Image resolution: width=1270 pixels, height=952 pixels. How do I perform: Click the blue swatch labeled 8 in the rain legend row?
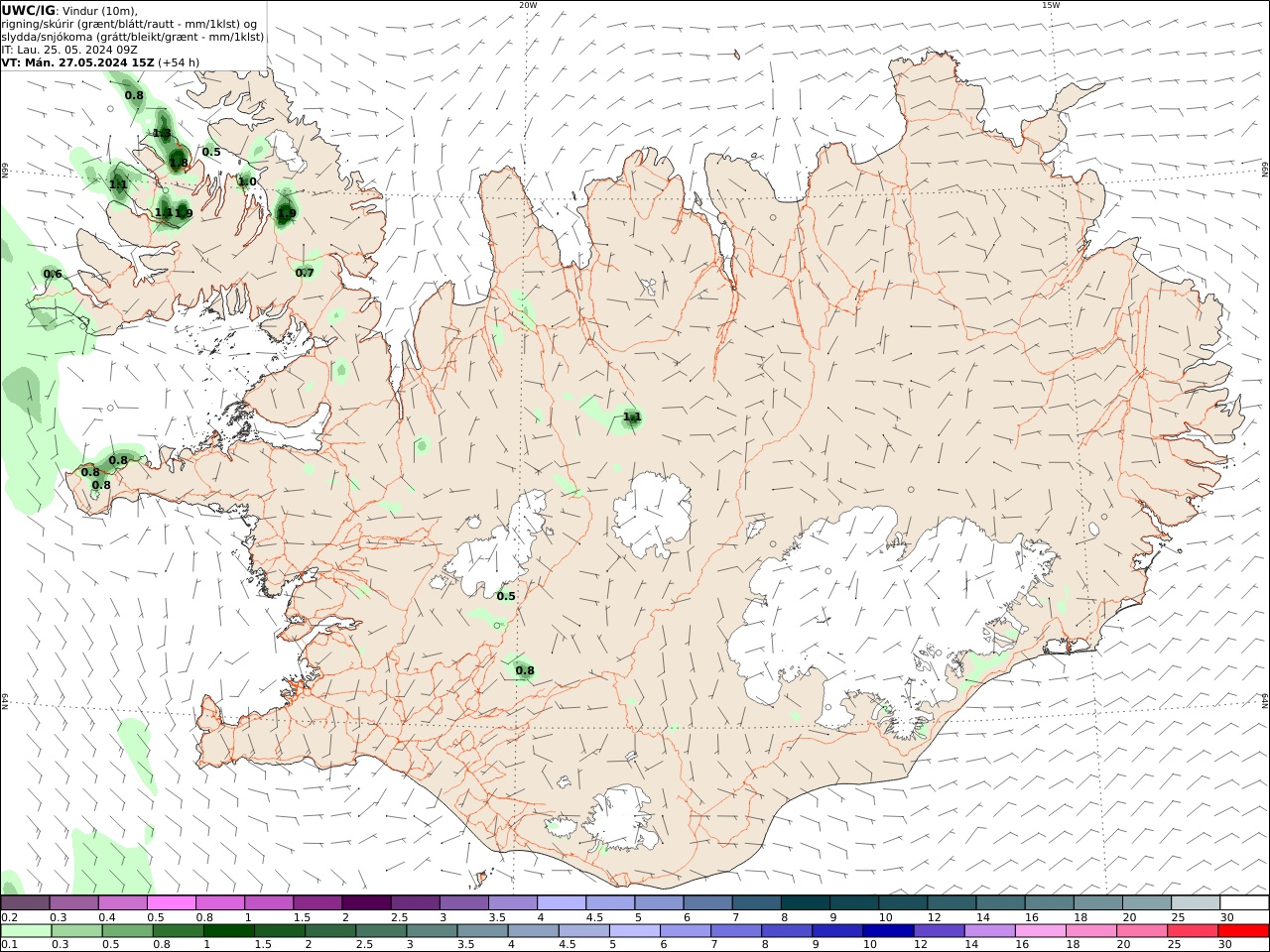click(787, 931)
